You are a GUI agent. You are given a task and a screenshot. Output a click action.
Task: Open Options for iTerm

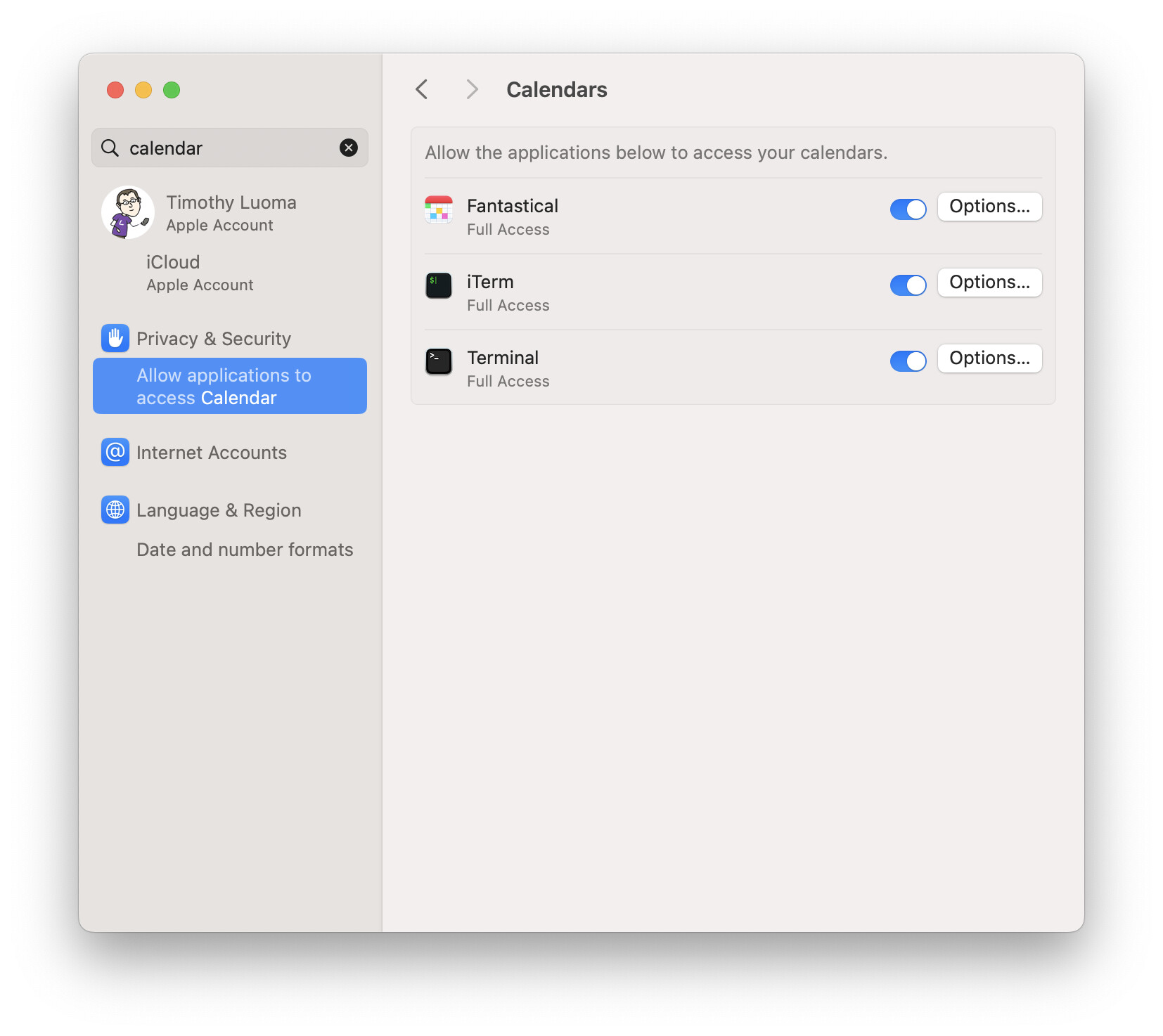[x=990, y=283]
